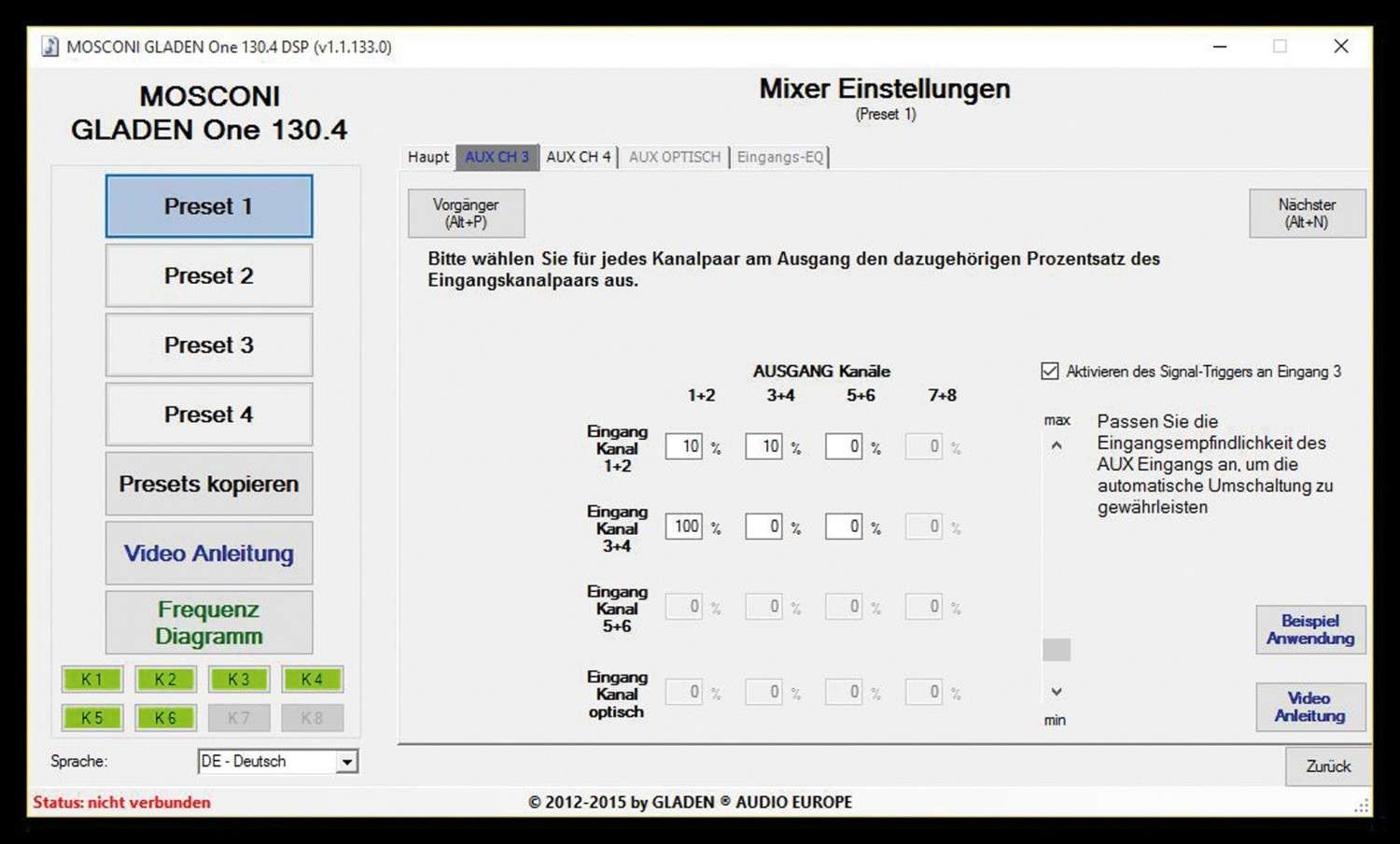Open the Sprache language dropdown

[x=278, y=762]
